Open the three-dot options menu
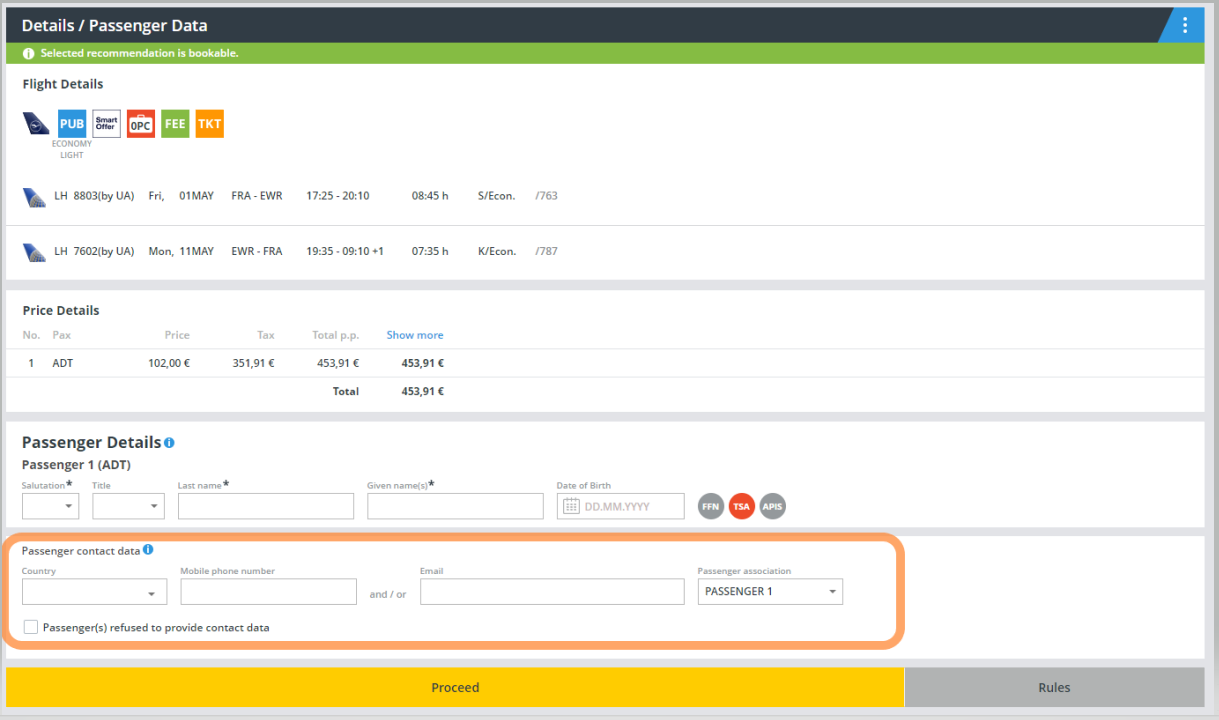Screen dimensions: 1219x720 pos(1185,25)
